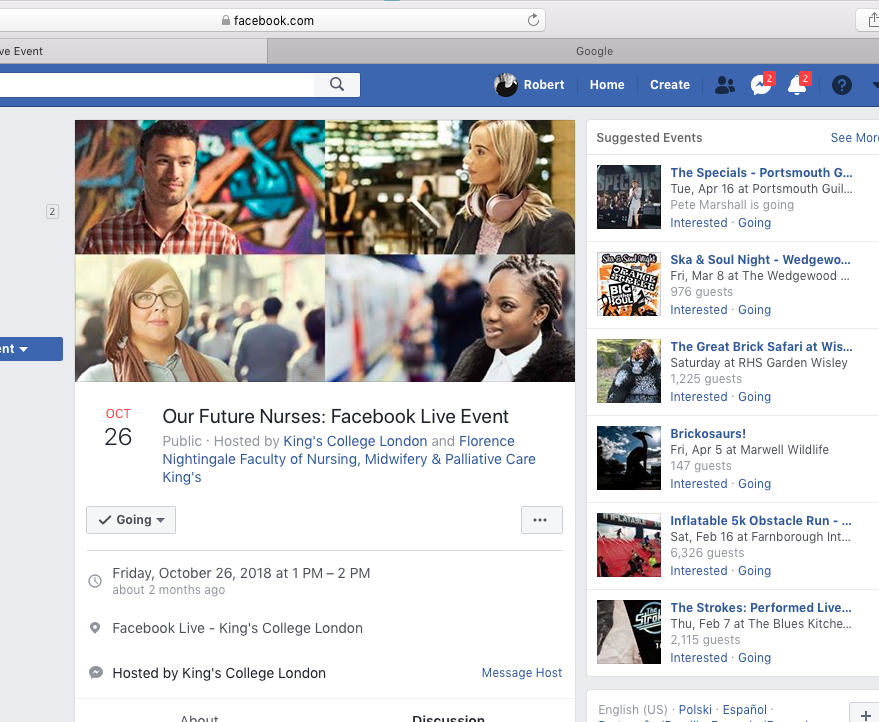Select the Live Event browser tab
This screenshot has height=722, width=879.
point(133,51)
